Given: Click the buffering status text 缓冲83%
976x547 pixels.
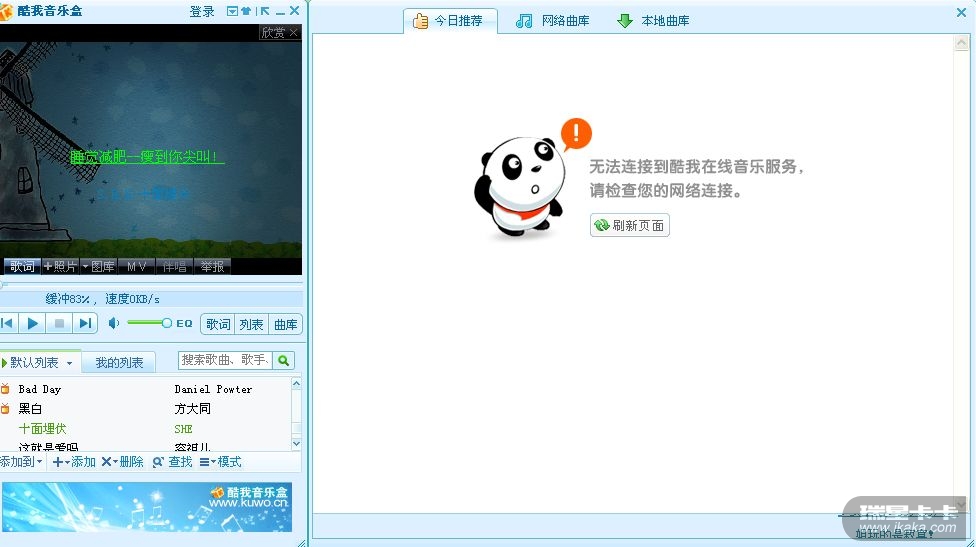Looking at the screenshot, I should (x=67, y=299).
